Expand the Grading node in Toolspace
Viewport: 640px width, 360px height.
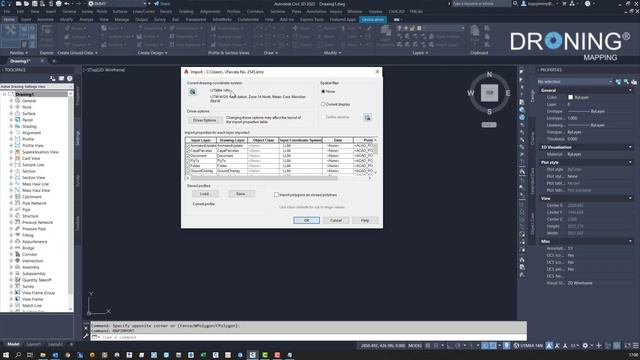pos(11,126)
